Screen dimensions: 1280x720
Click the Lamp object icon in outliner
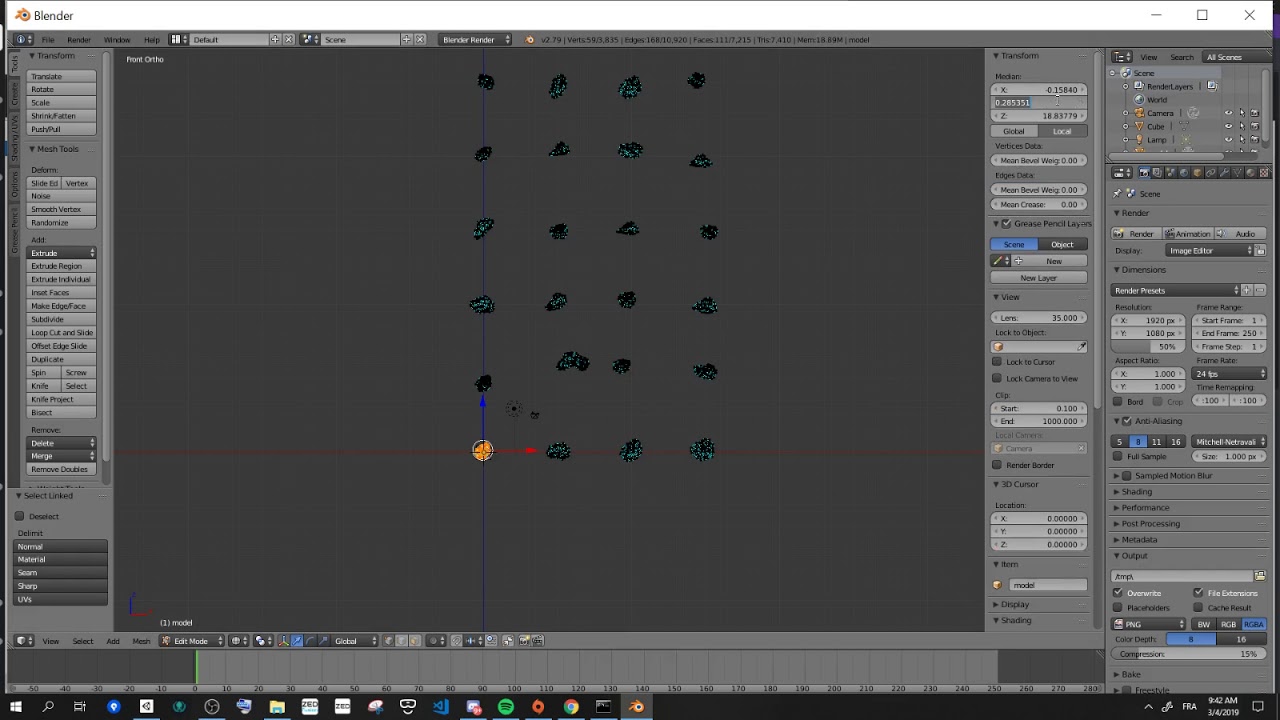click(x=1137, y=139)
